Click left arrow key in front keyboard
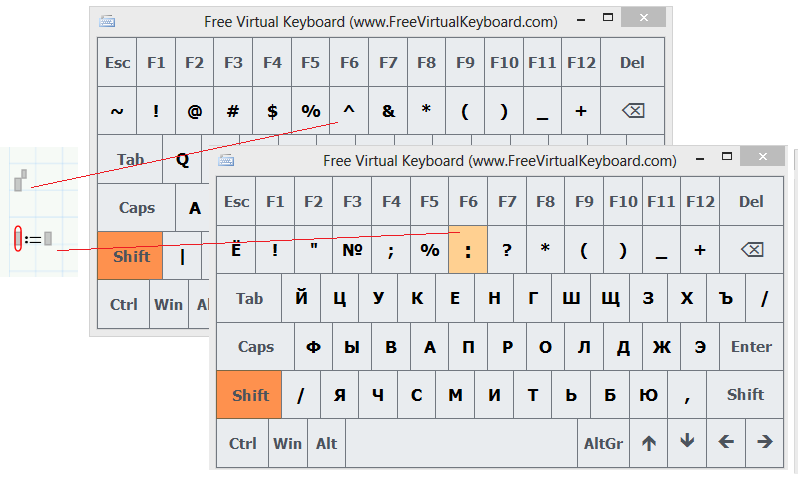 [x=726, y=443]
